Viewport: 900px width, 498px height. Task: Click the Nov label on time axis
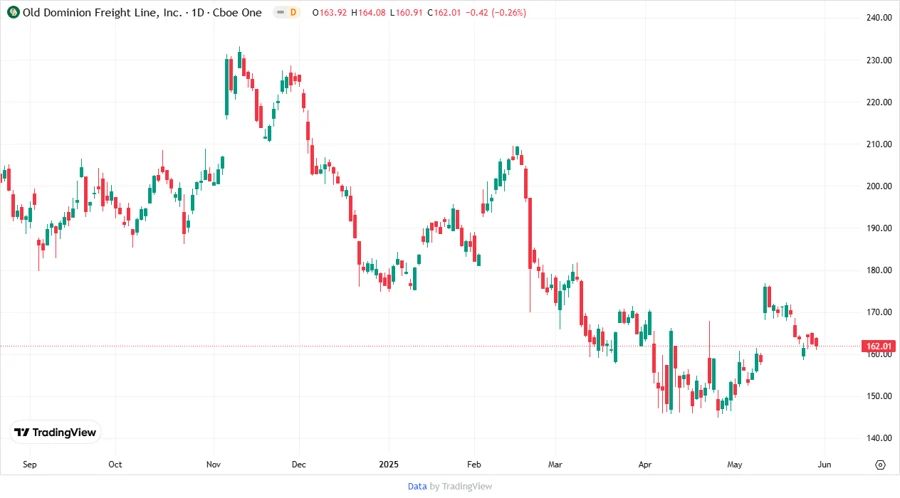[x=214, y=464]
